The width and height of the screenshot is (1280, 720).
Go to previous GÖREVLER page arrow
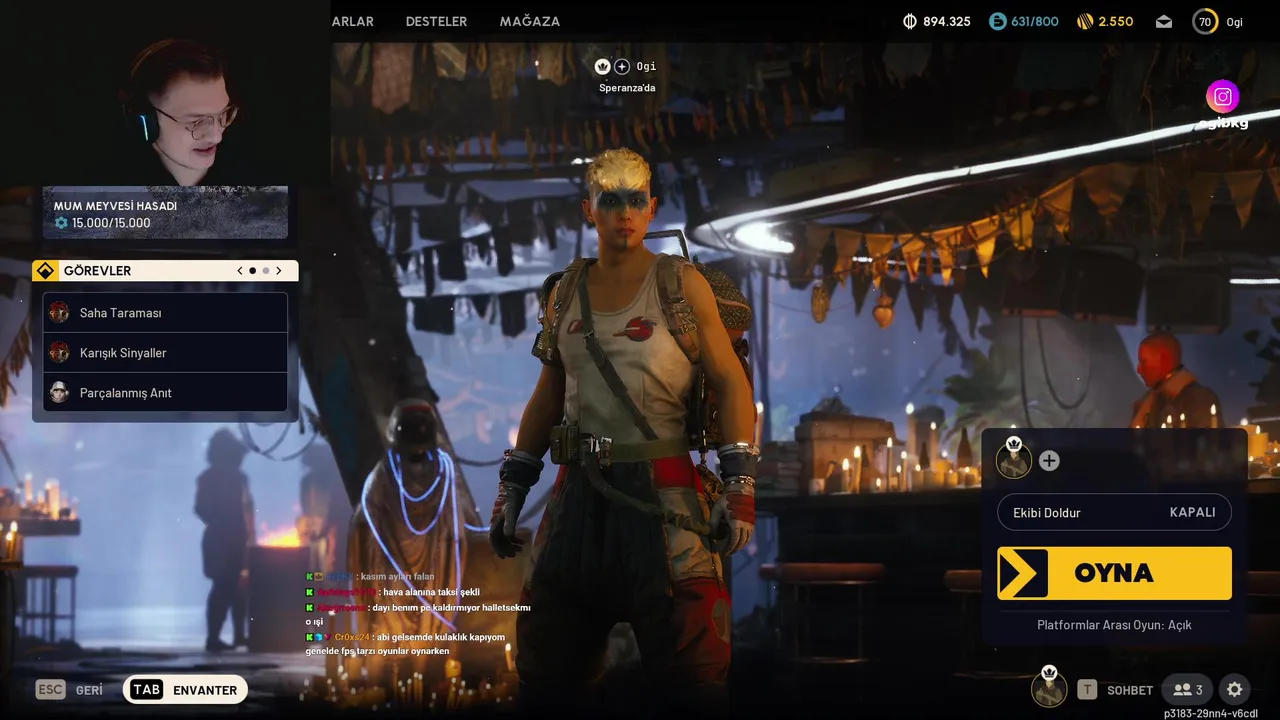click(x=240, y=271)
